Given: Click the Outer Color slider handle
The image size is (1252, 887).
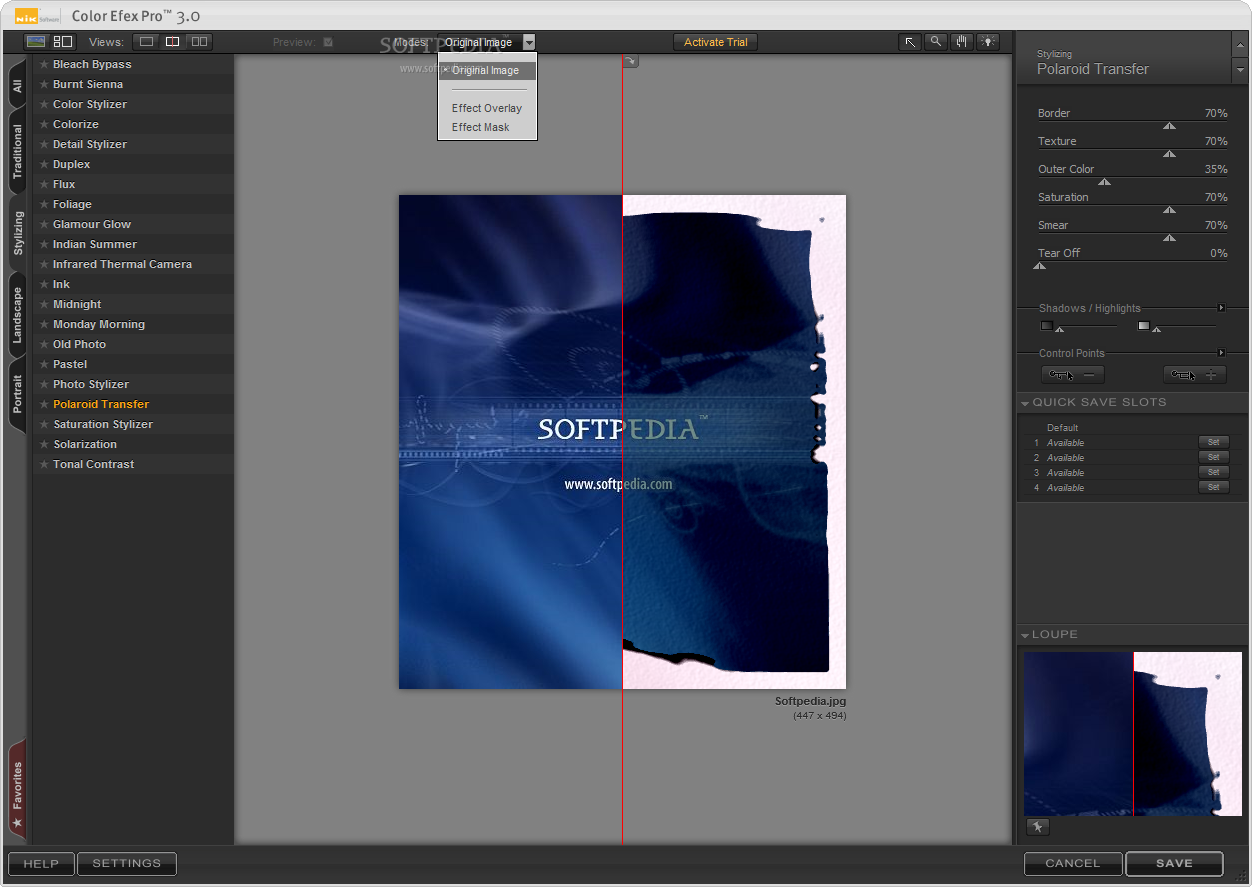Looking at the screenshot, I should [x=1104, y=182].
